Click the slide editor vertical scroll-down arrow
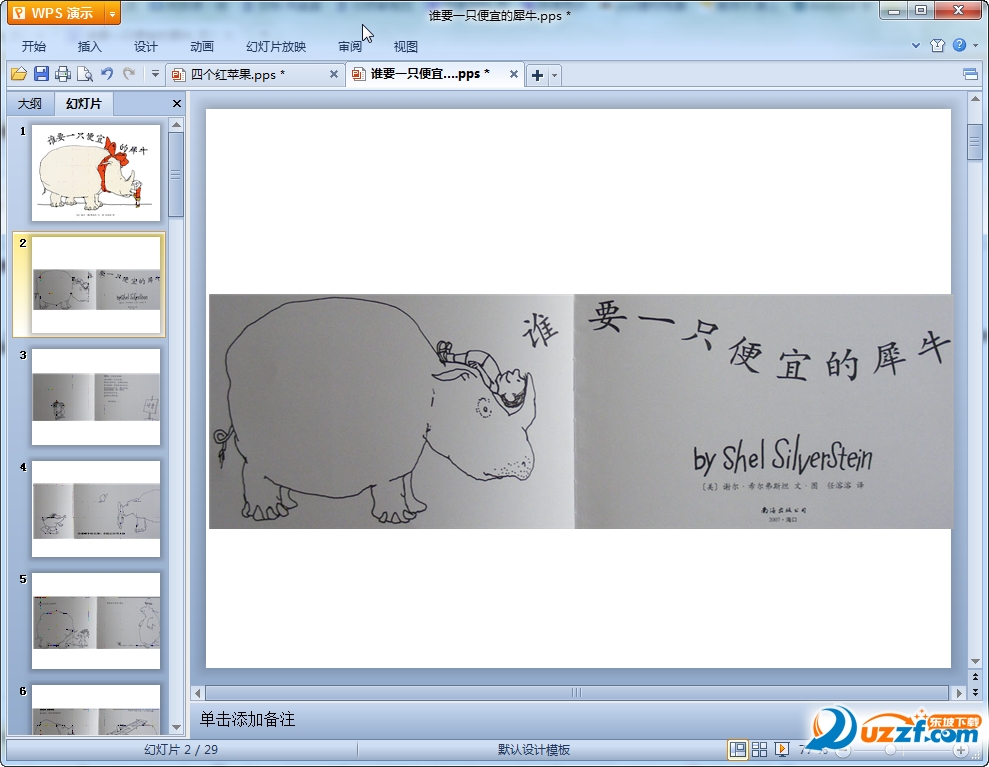This screenshot has width=989, height=767. (975, 661)
